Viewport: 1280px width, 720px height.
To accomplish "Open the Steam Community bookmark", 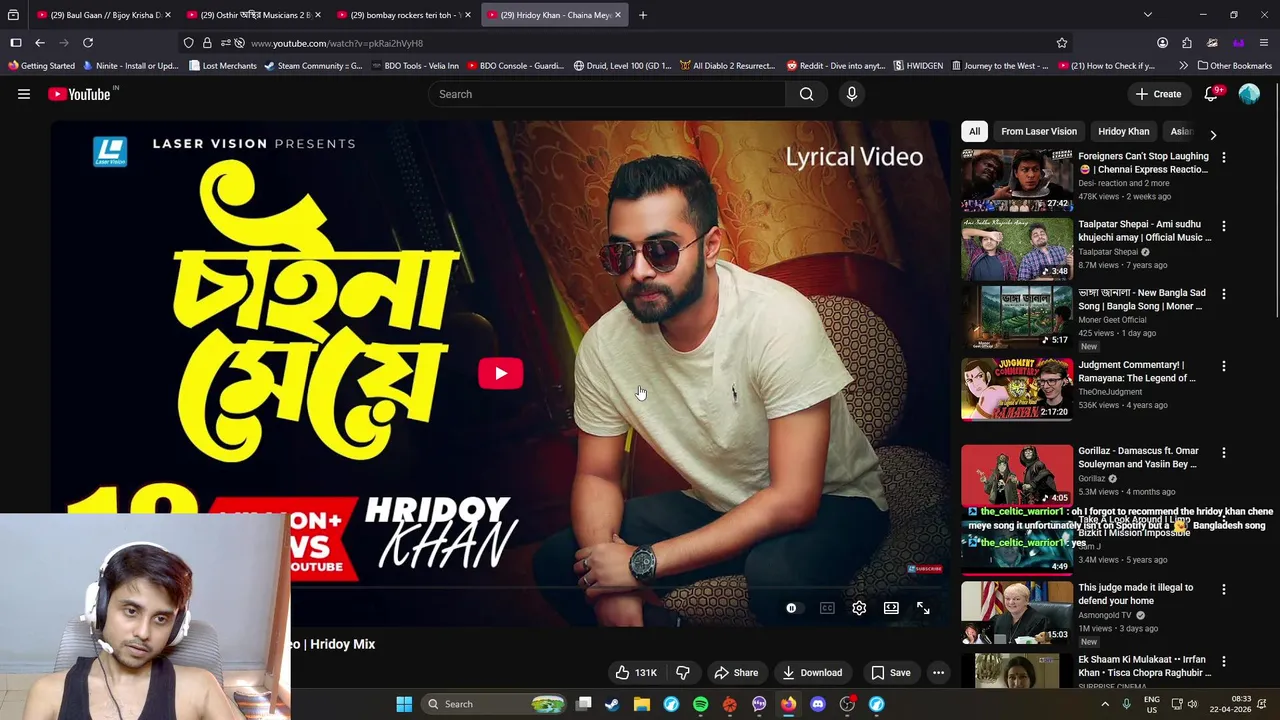I will [313, 66].
